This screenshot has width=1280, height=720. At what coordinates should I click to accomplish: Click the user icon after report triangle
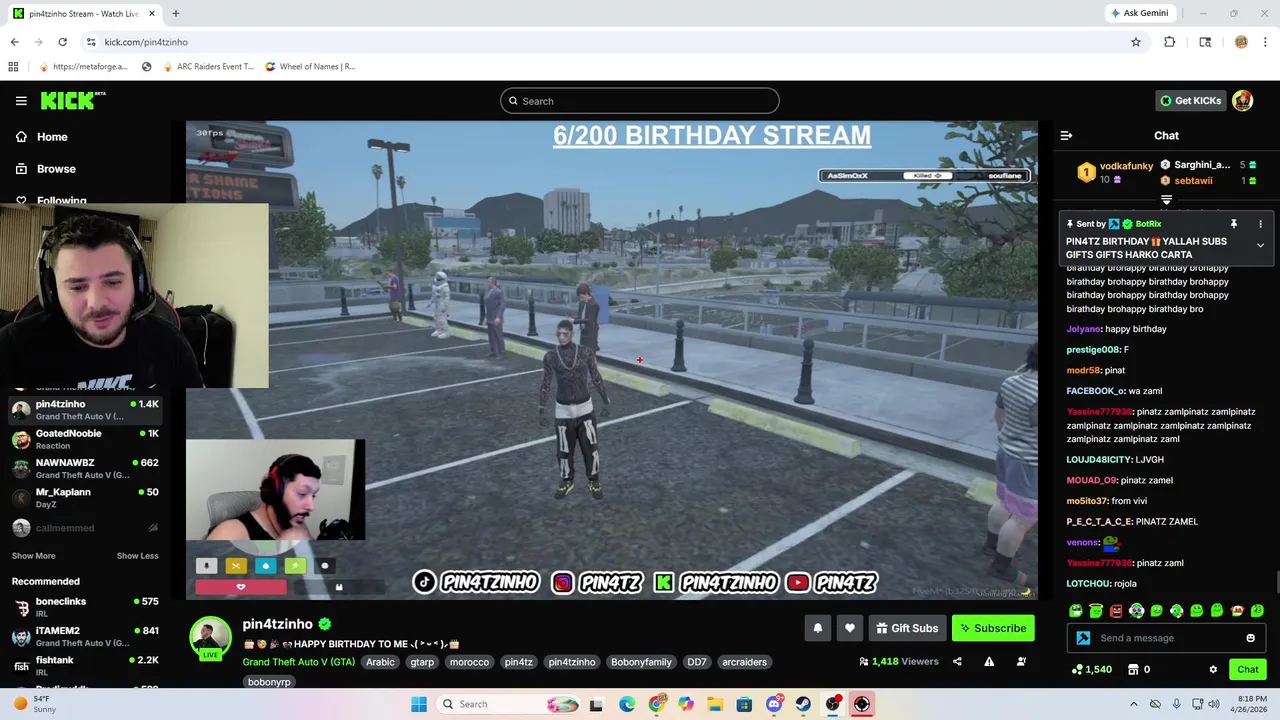(x=1021, y=661)
